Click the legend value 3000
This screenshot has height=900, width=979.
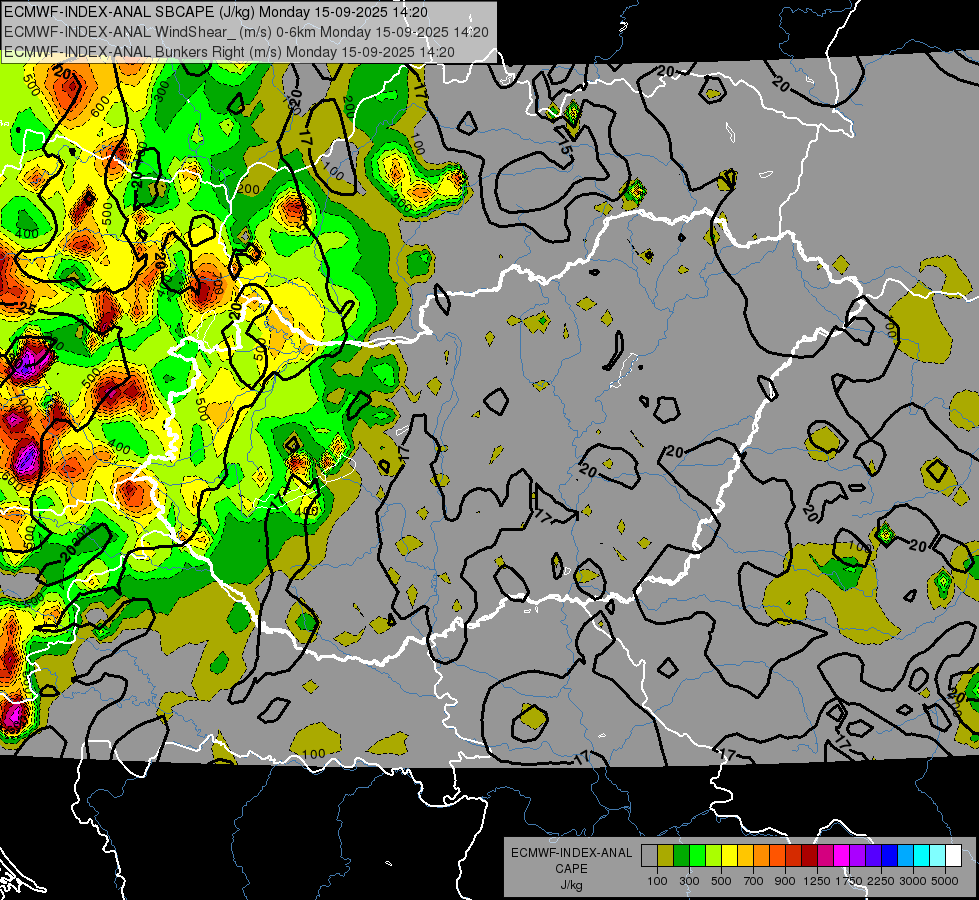[x=913, y=881]
